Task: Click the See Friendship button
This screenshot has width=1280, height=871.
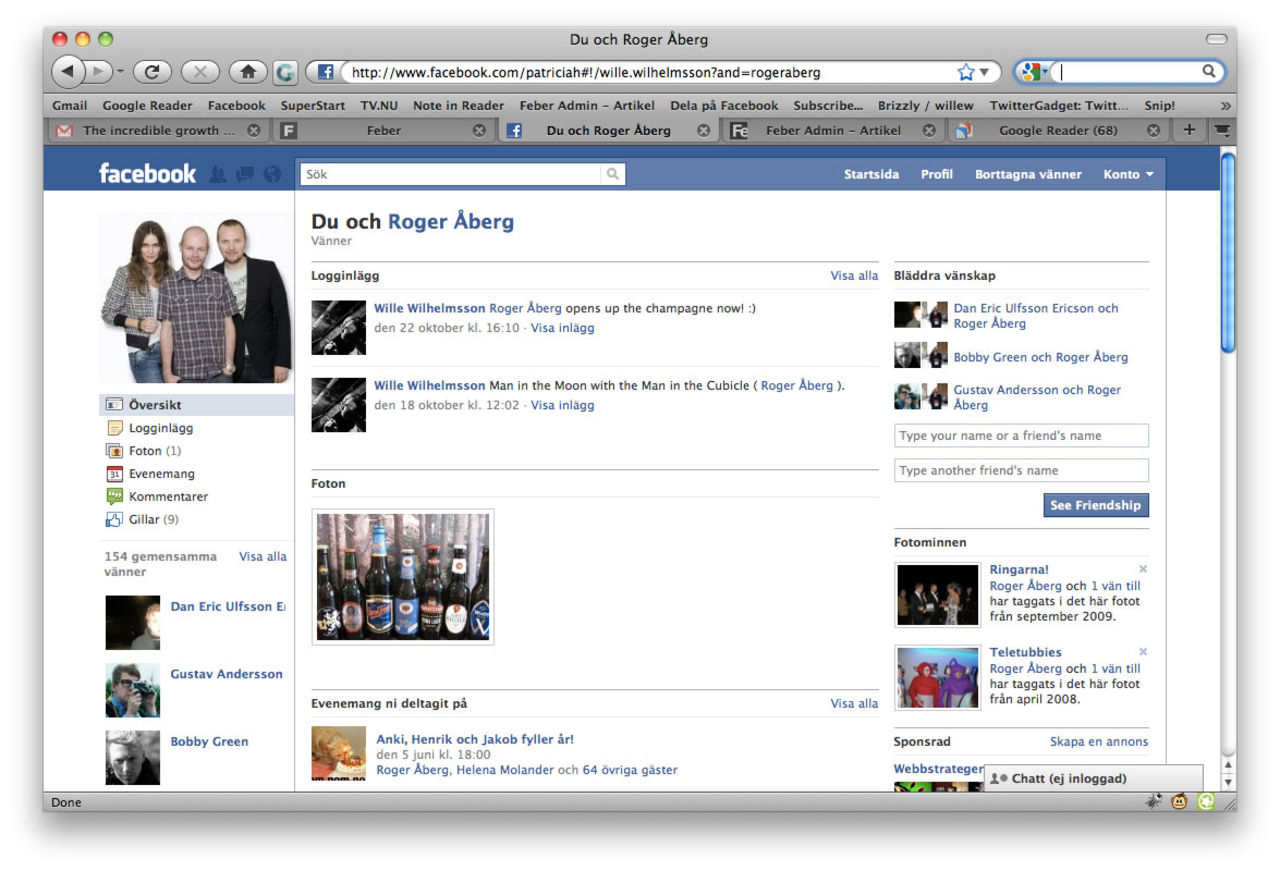Action: click(1096, 505)
